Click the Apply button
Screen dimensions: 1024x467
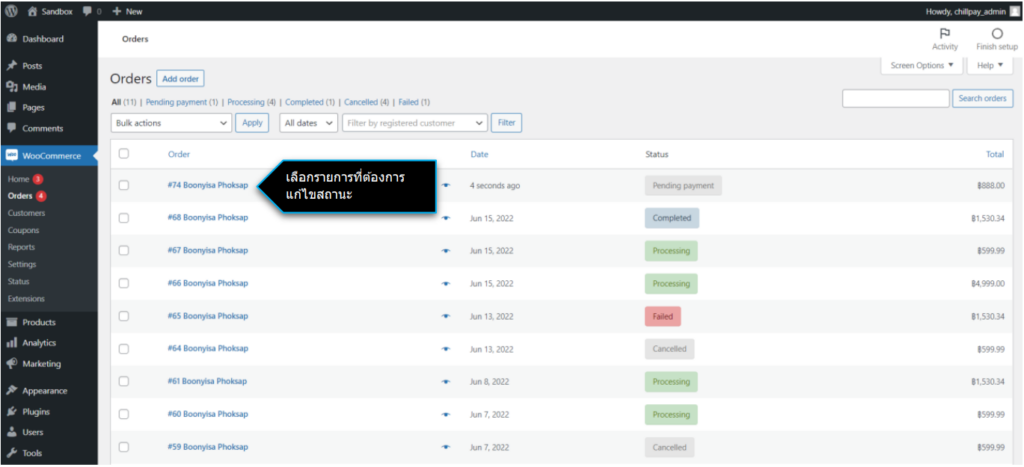click(x=252, y=123)
